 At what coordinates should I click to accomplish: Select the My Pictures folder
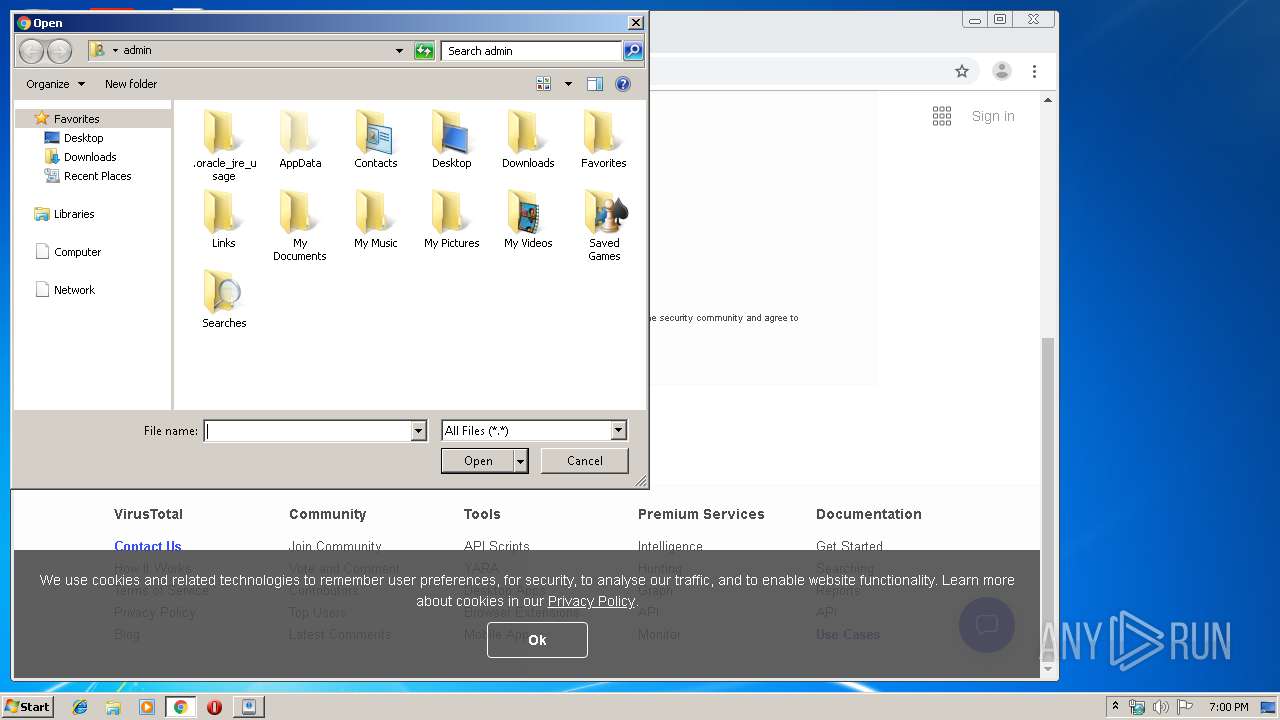(452, 219)
